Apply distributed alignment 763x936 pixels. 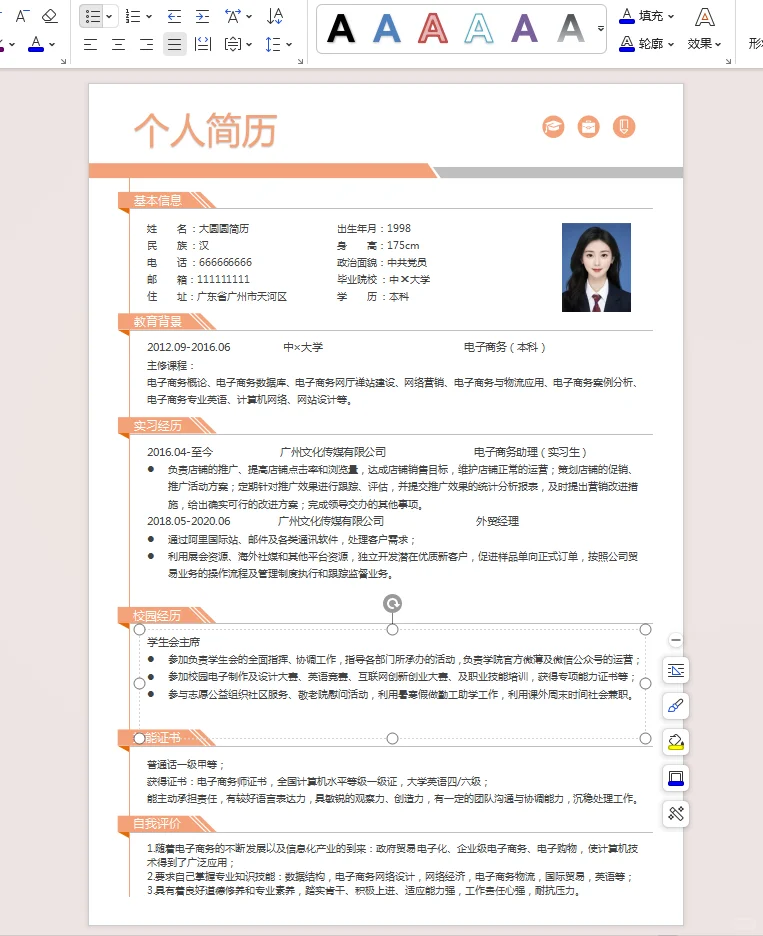pyautogui.click(x=203, y=44)
